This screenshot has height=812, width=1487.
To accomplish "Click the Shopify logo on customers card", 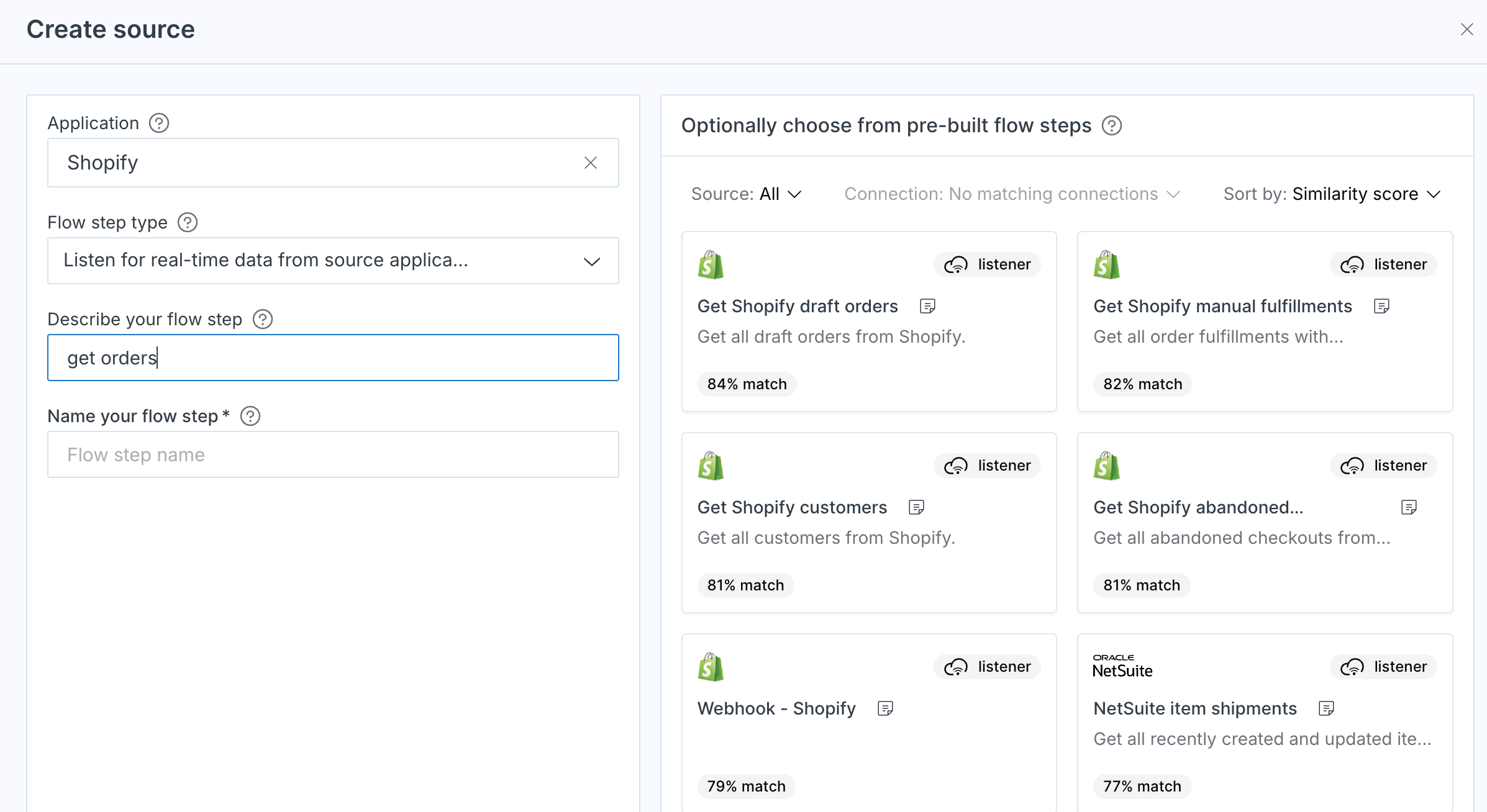I will pos(711,466).
